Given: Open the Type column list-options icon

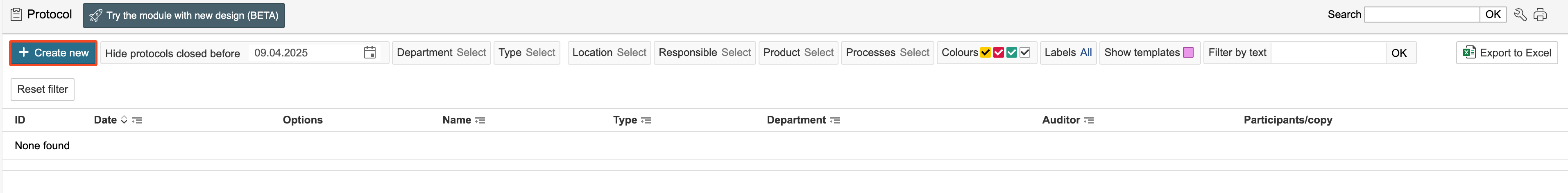Looking at the screenshot, I should 646,120.
